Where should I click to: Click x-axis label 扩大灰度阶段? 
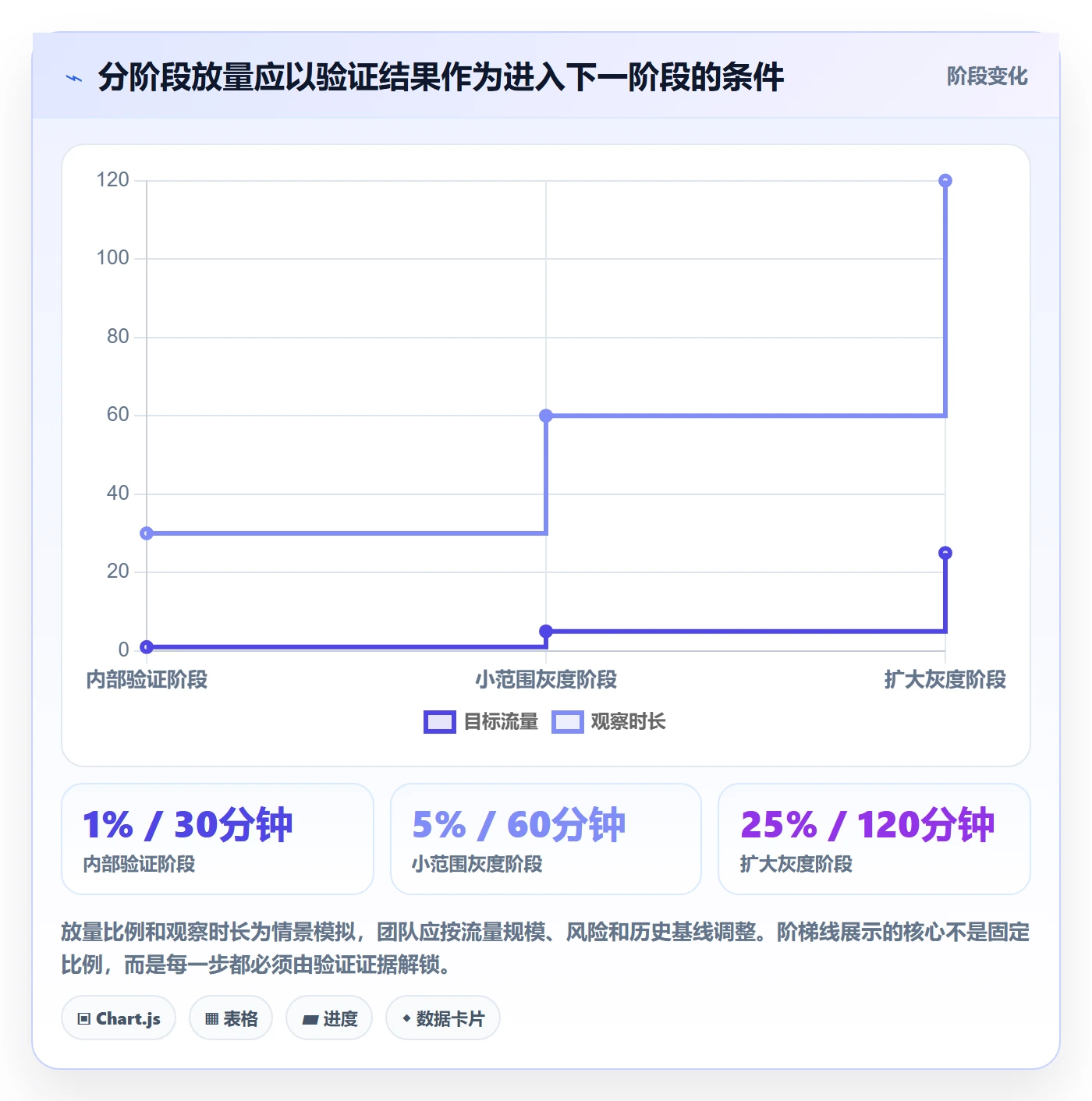pos(945,680)
